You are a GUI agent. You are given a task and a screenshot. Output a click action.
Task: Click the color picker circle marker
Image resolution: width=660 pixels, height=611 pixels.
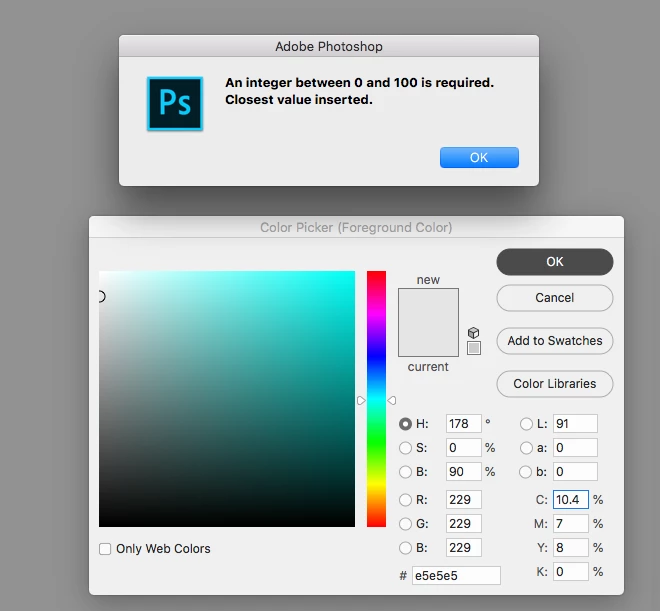click(x=101, y=297)
